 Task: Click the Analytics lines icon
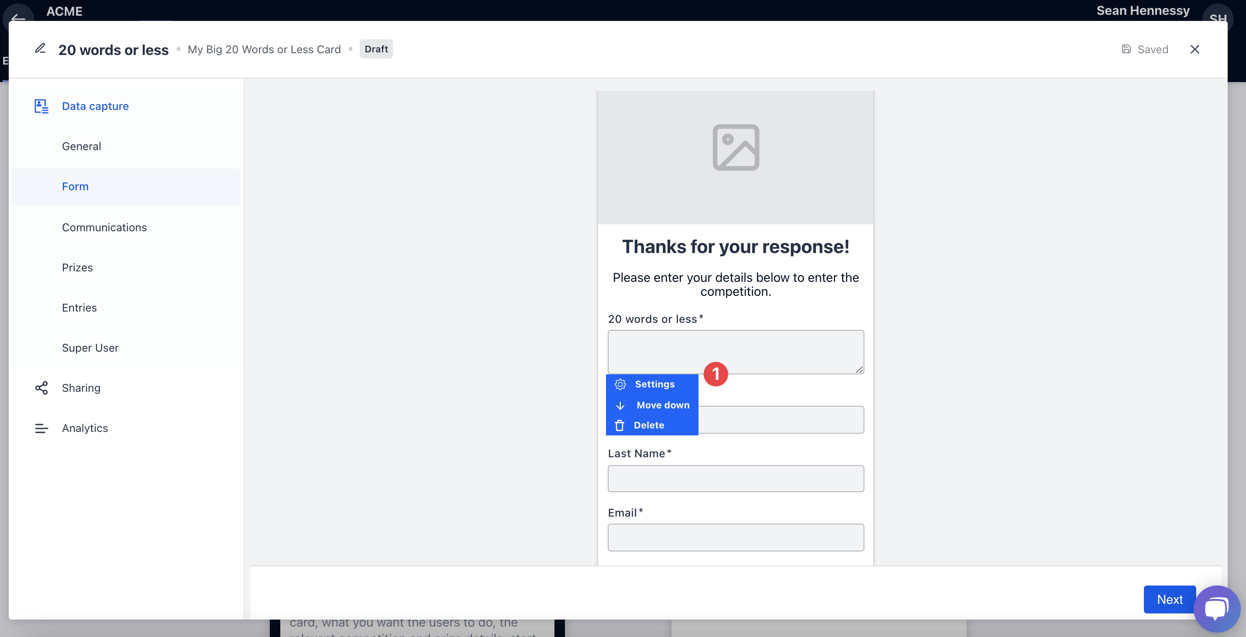click(41, 428)
